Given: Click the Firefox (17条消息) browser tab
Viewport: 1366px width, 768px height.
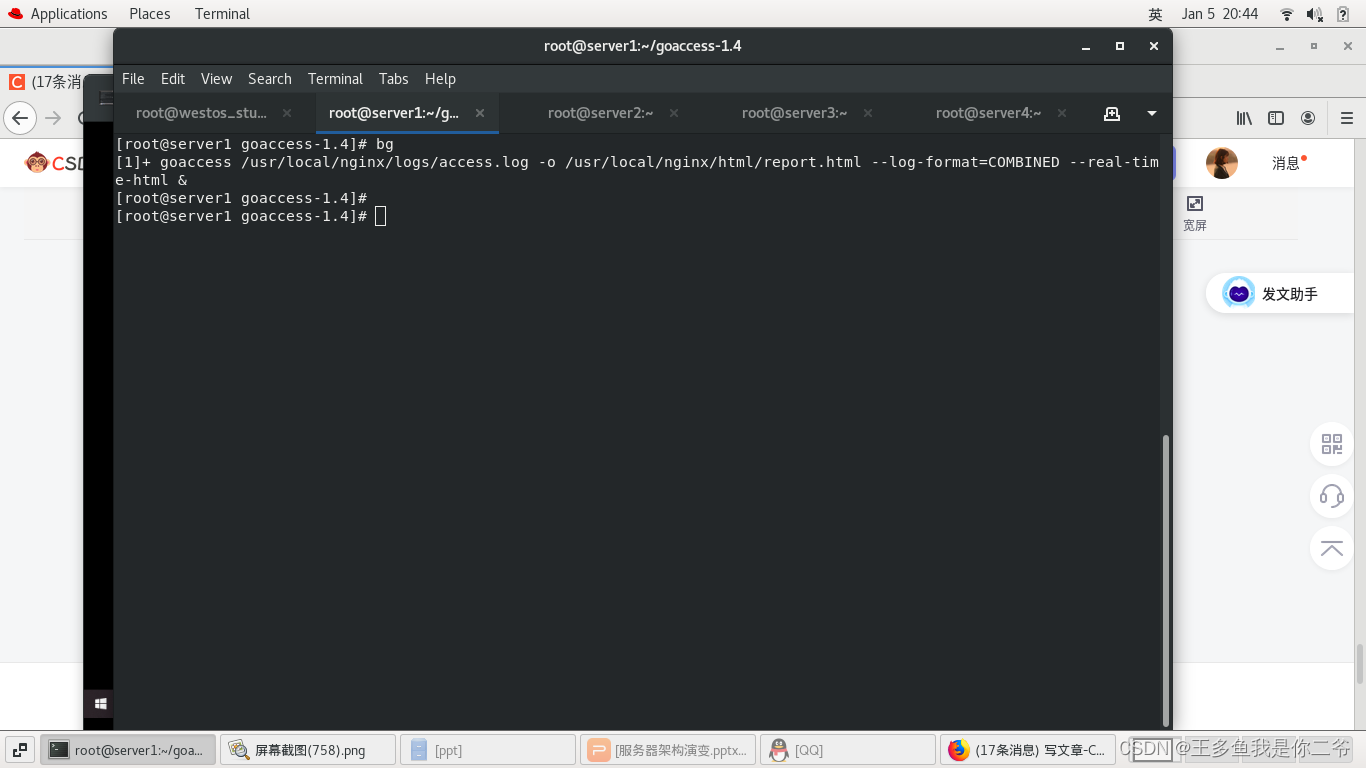Looking at the screenshot, I should [x=45, y=82].
